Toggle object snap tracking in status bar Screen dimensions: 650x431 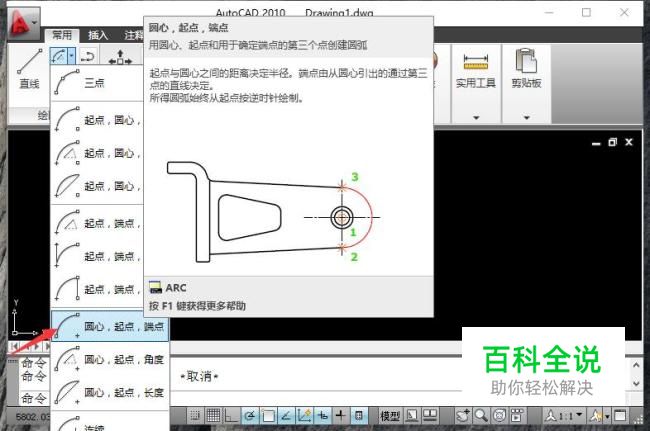pyautogui.click(x=286, y=415)
